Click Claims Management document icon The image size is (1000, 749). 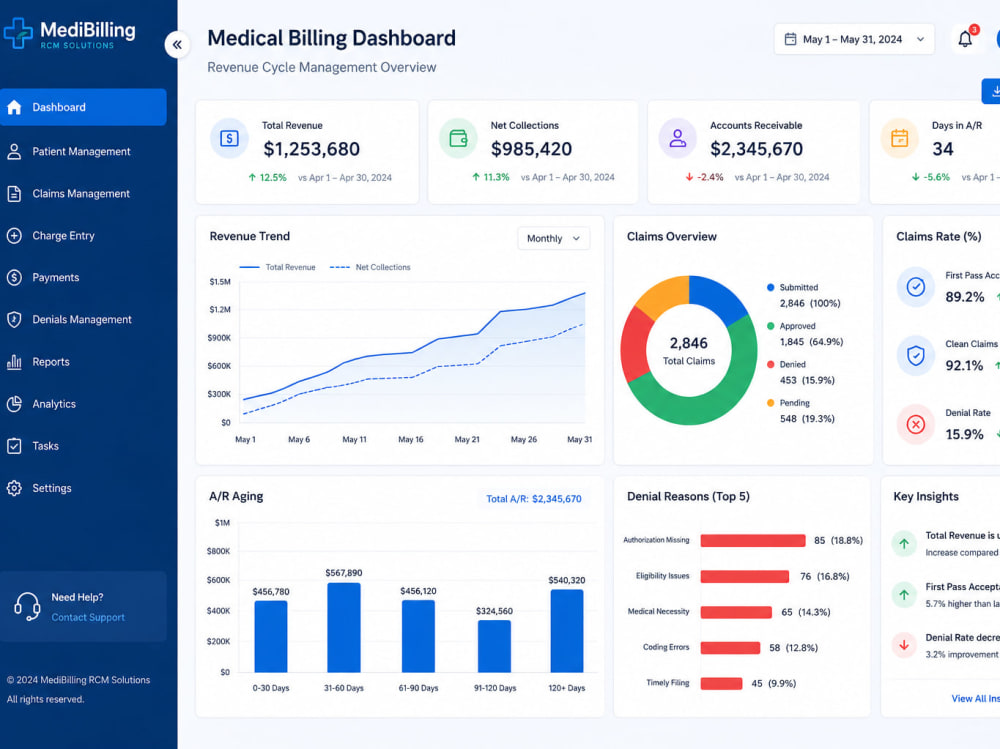coord(14,193)
